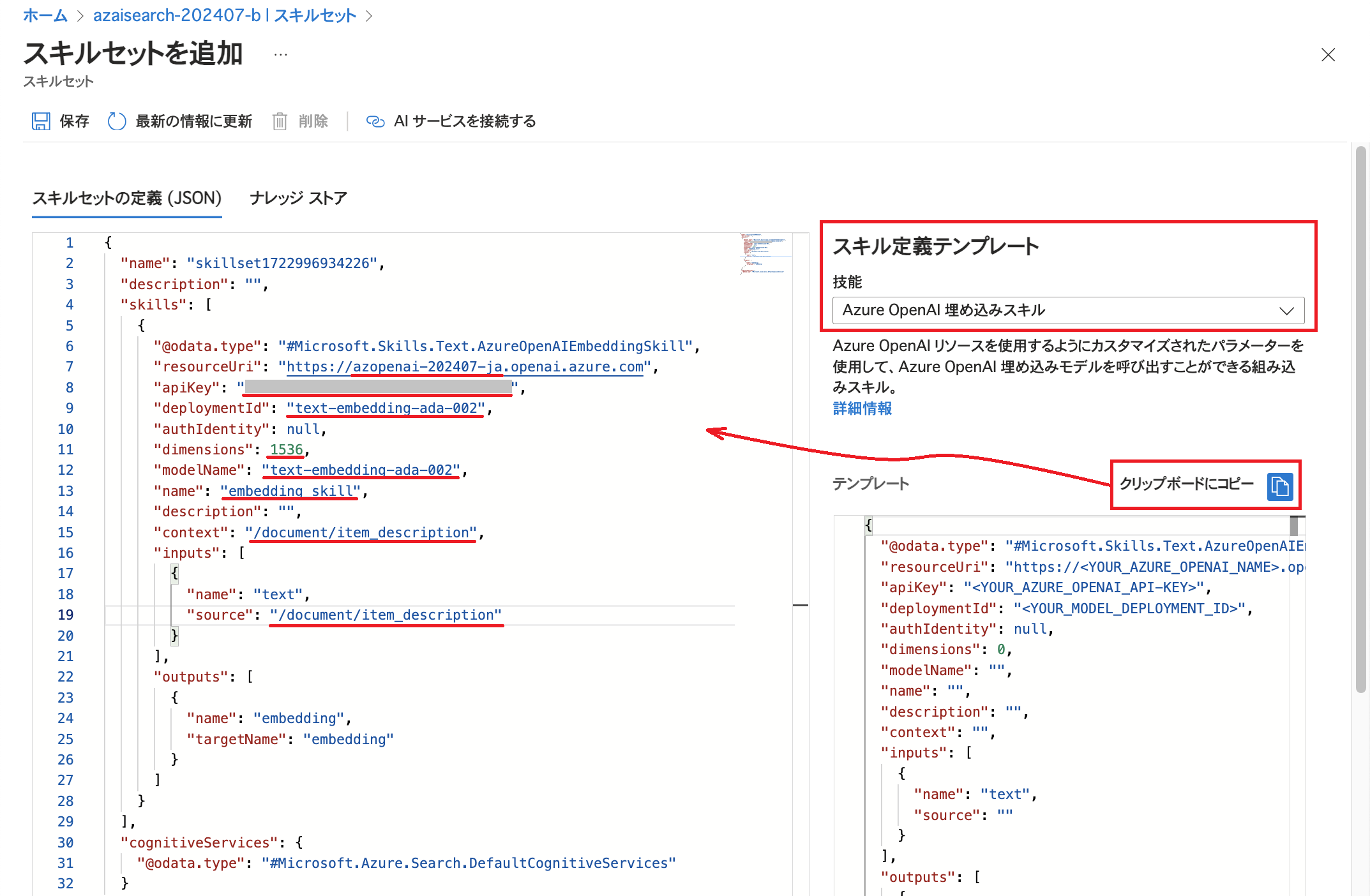Click the inputs name text value
The image size is (1370, 896).
point(278,595)
